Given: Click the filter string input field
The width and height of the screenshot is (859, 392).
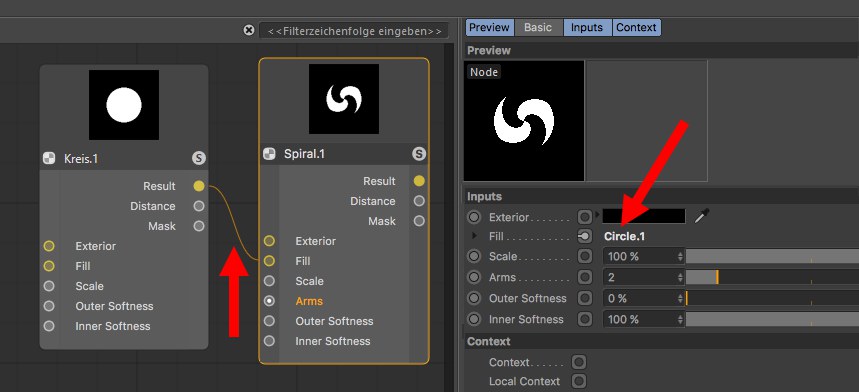Looking at the screenshot, I should tap(354, 31).
